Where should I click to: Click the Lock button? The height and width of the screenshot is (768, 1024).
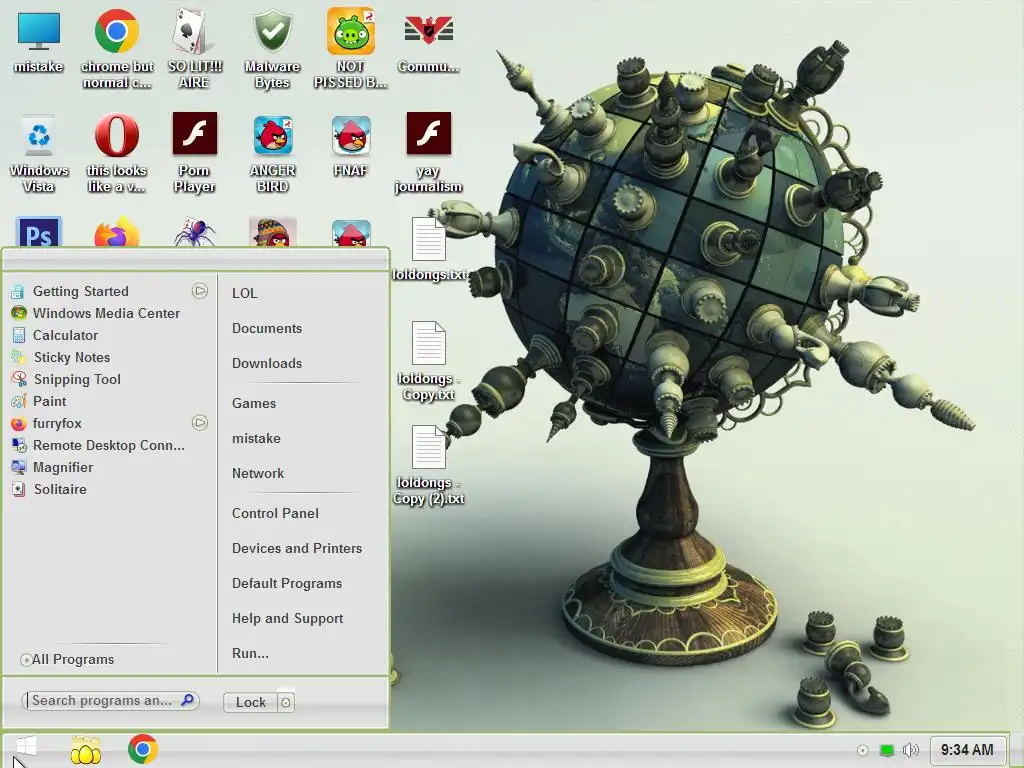251,702
